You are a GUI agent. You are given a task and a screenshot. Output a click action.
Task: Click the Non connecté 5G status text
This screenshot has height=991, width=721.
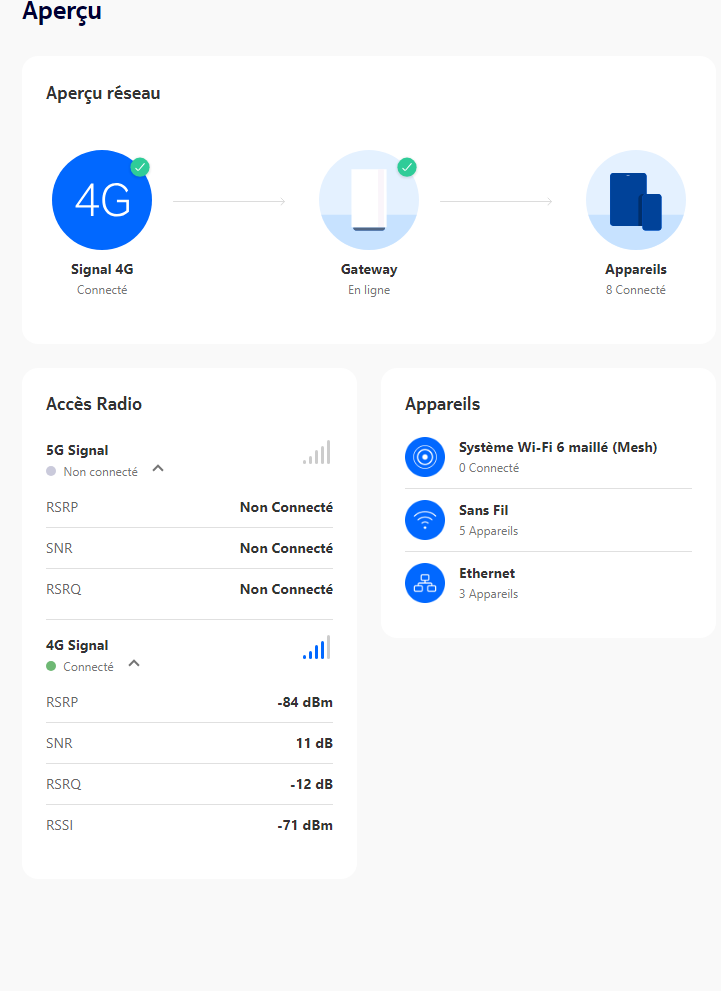[100, 472]
